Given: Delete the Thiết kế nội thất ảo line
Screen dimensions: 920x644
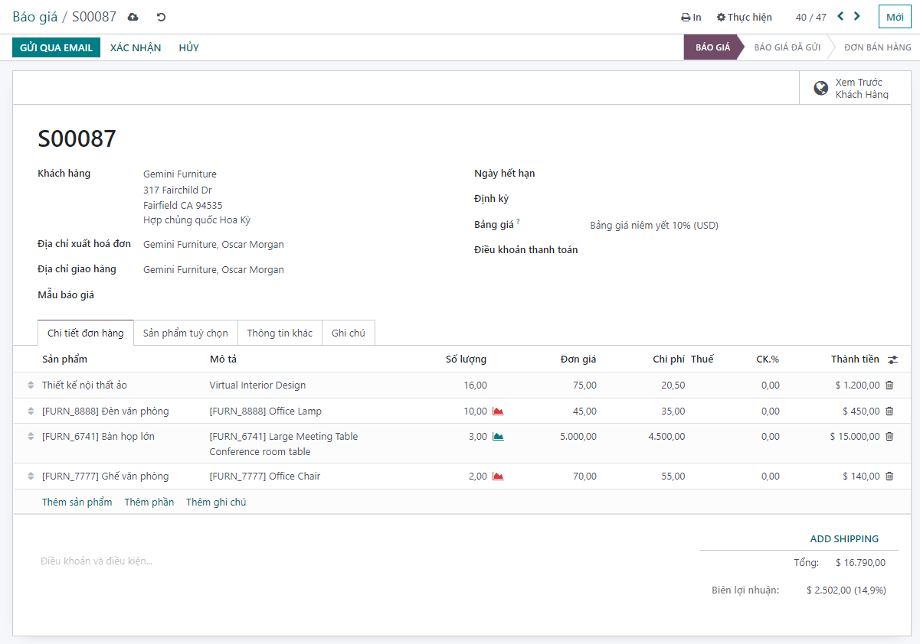Looking at the screenshot, I should tap(889, 385).
